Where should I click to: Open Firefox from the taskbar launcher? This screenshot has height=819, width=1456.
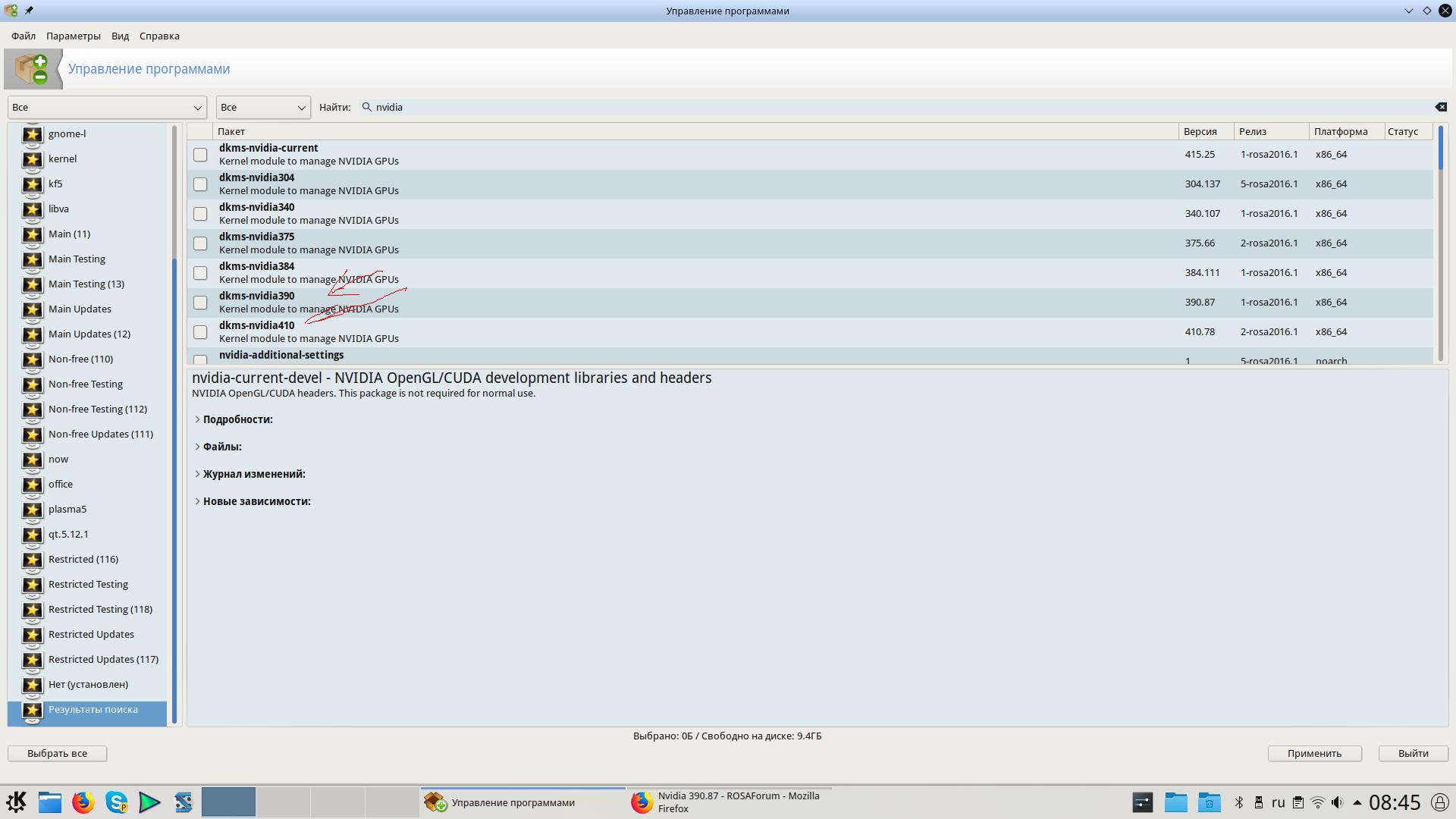[83, 802]
